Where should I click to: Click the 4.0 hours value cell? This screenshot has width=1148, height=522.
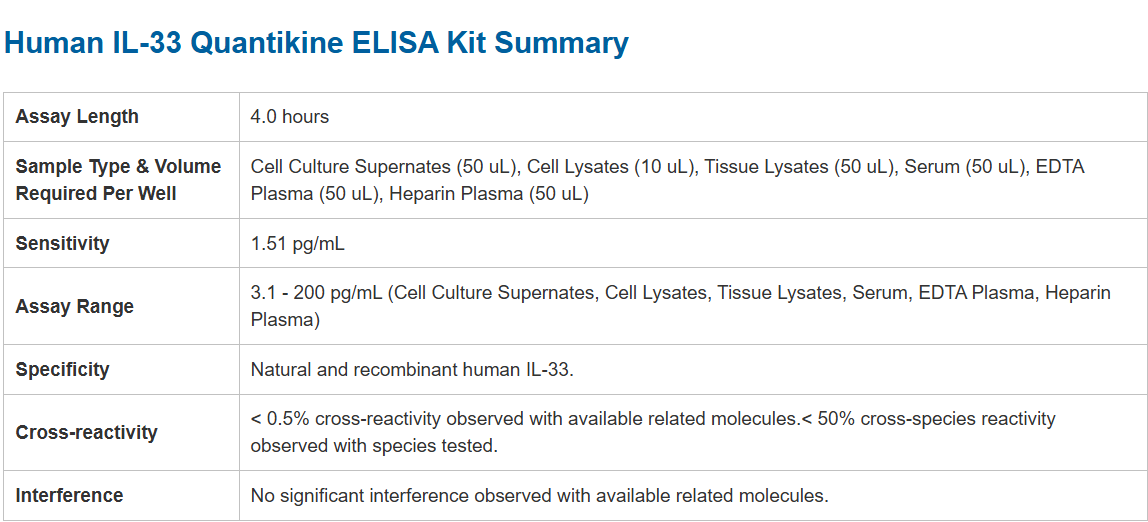[289, 117]
